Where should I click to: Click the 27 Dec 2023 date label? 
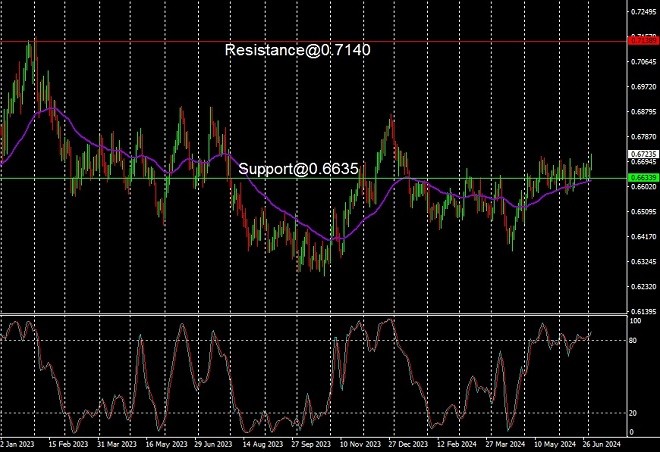[408, 444]
